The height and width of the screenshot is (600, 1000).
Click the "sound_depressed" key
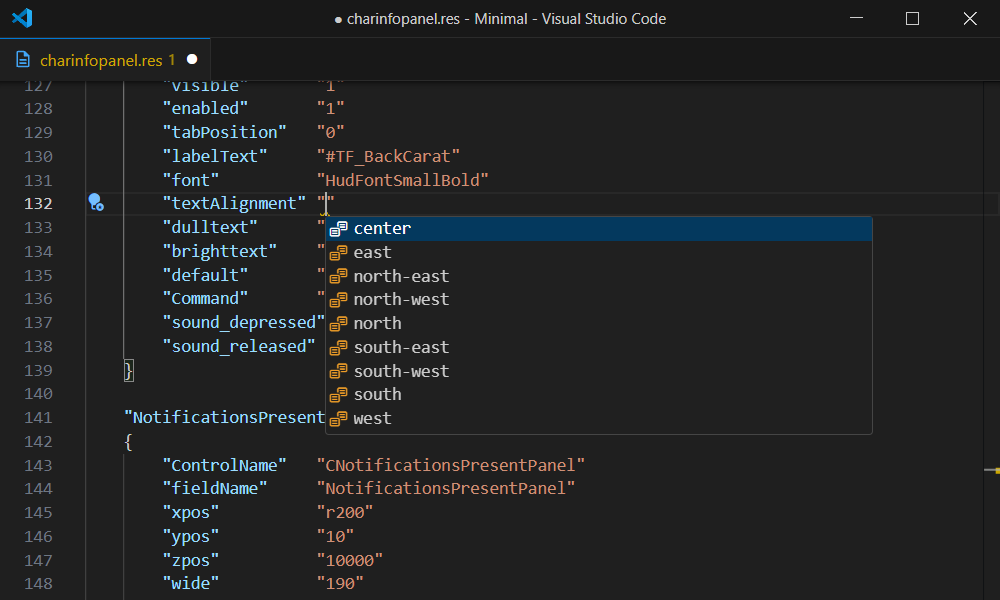(x=244, y=323)
